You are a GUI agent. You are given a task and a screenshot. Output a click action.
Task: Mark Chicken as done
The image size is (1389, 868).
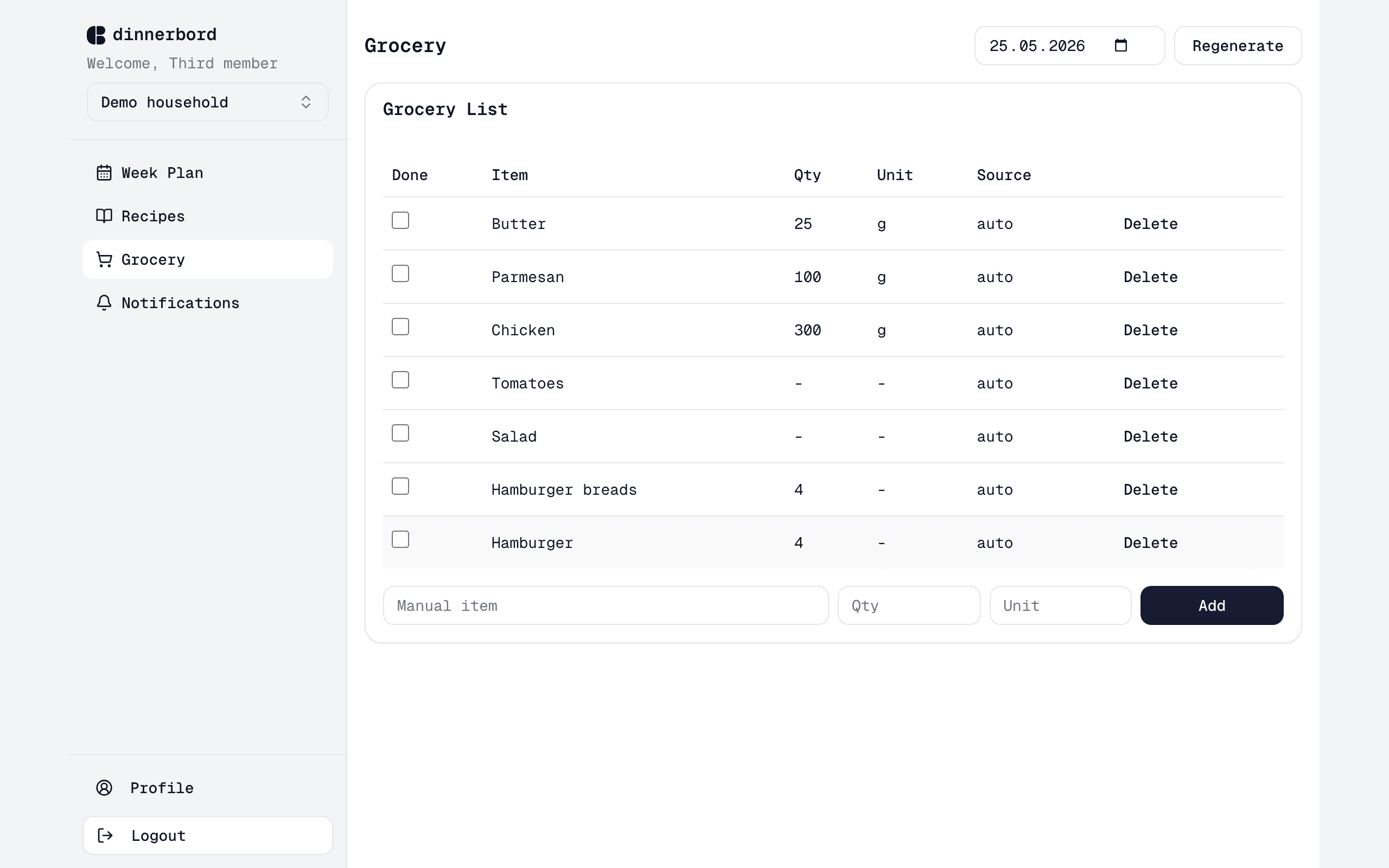400,327
